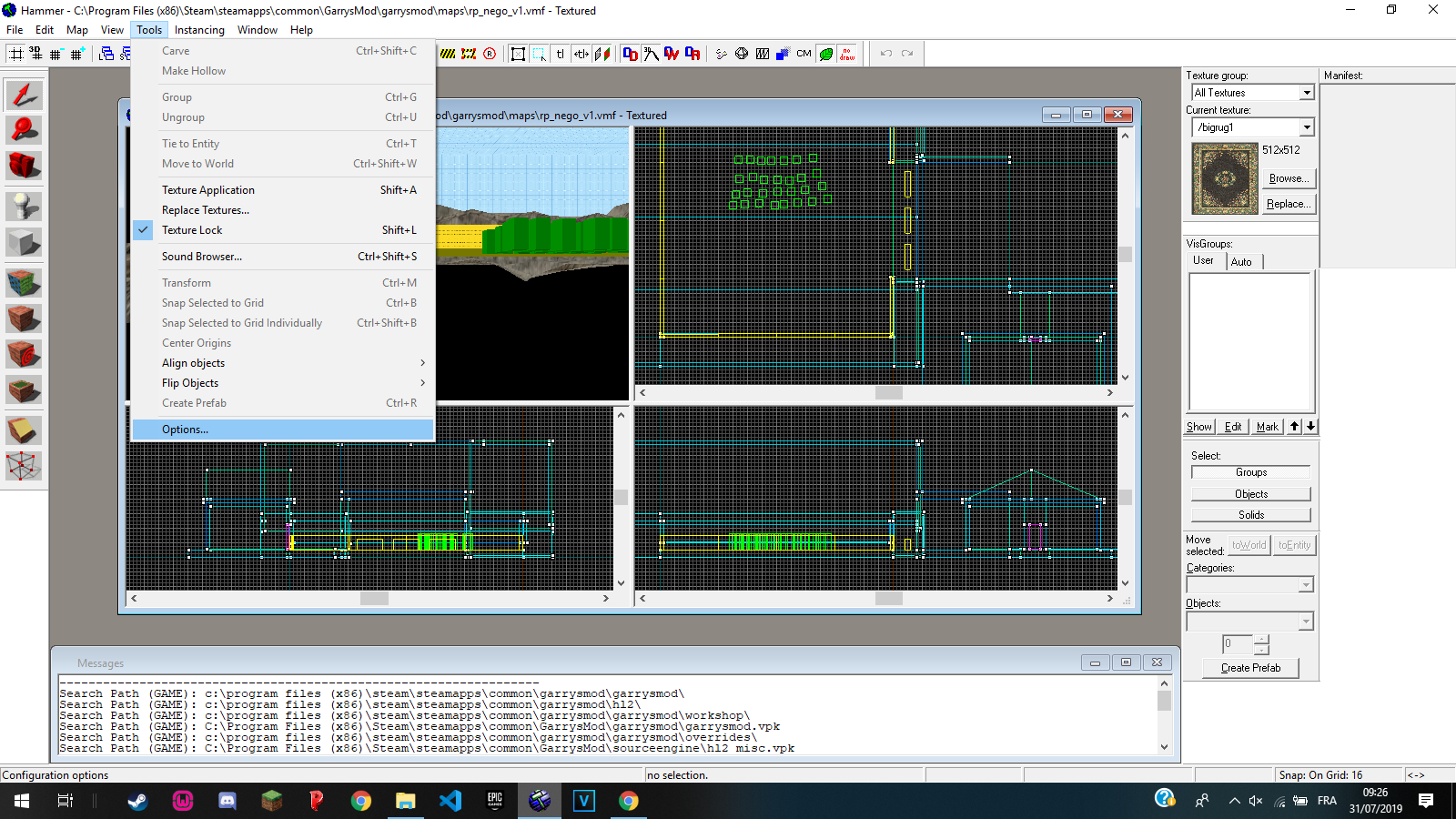This screenshot has height=819, width=1456.
Task: Open Steam from the Windows taskbar
Action: [137, 801]
